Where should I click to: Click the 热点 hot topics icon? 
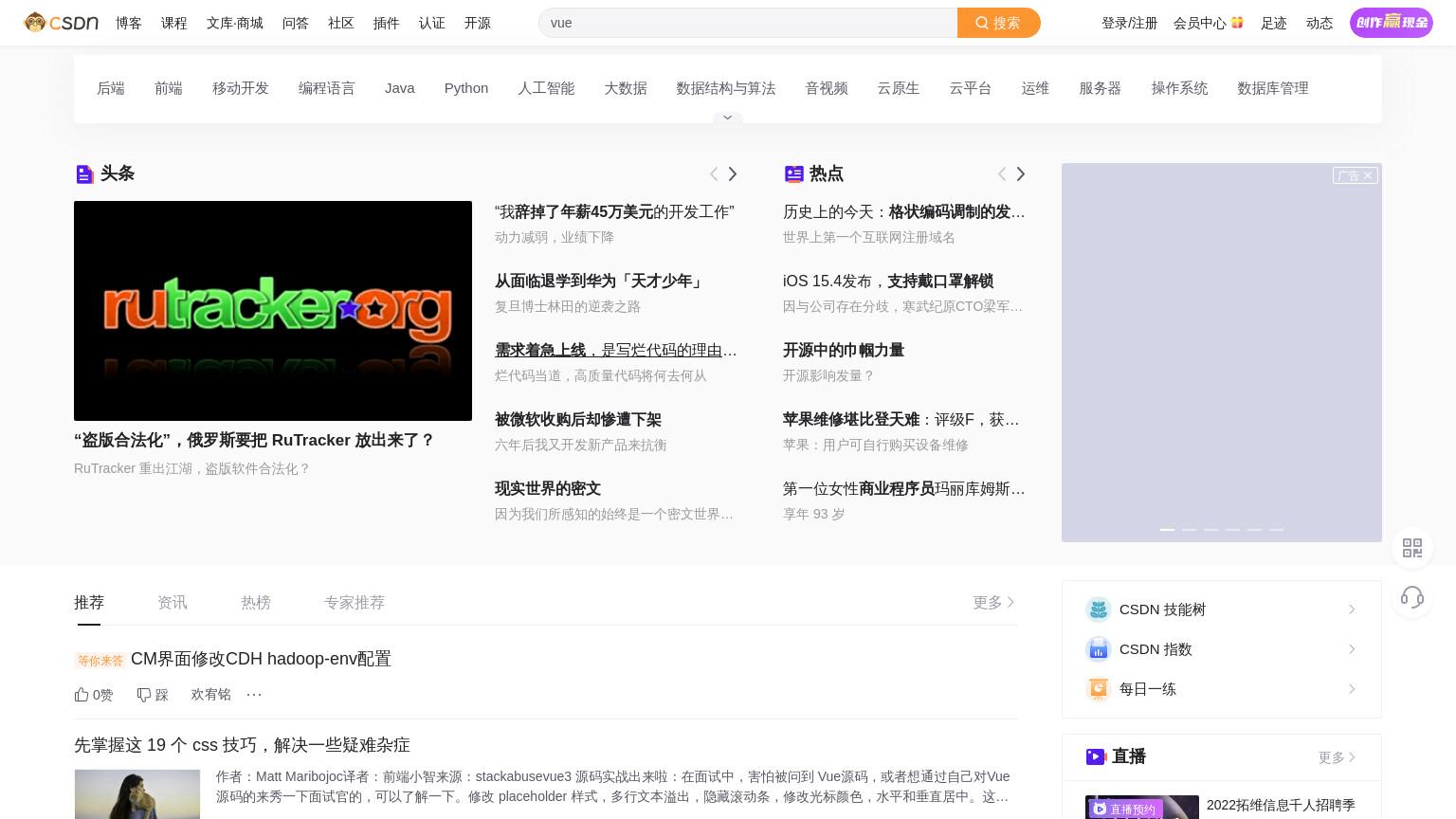pyautogui.click(x=794, y=173)
